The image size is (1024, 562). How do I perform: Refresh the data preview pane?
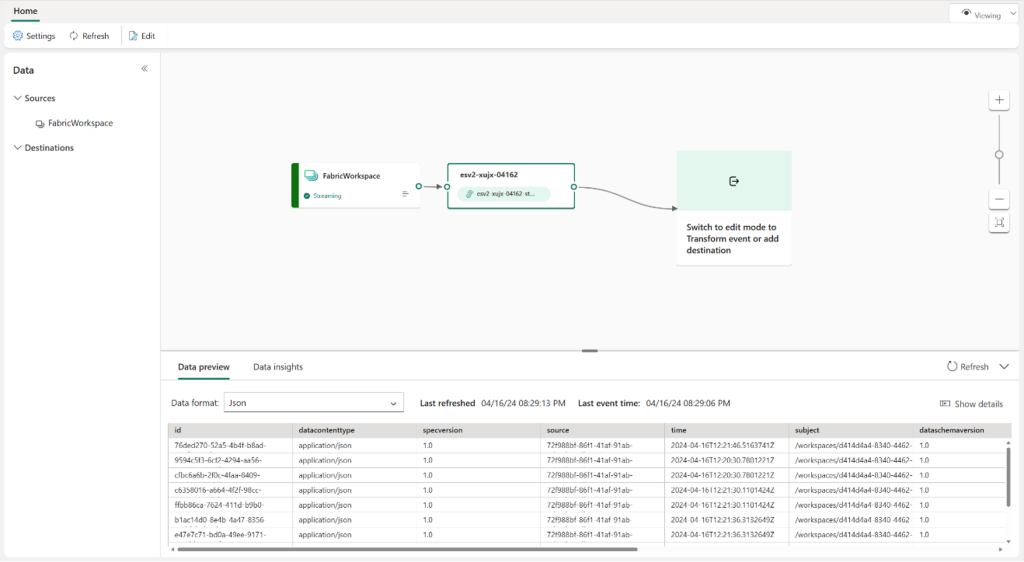(x=968, y=367)
